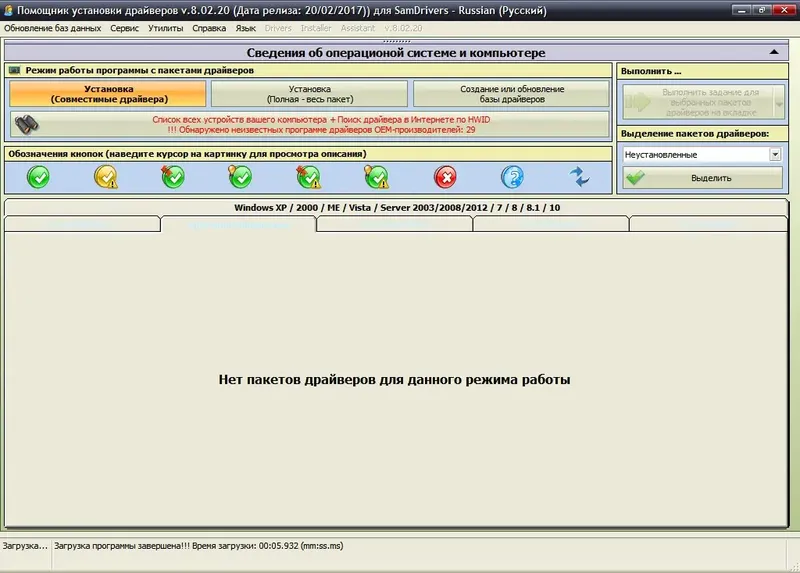Click the lightbulb green check with warning icon
This screenshot has height=573, width=800.
click(x=377, y=177)
